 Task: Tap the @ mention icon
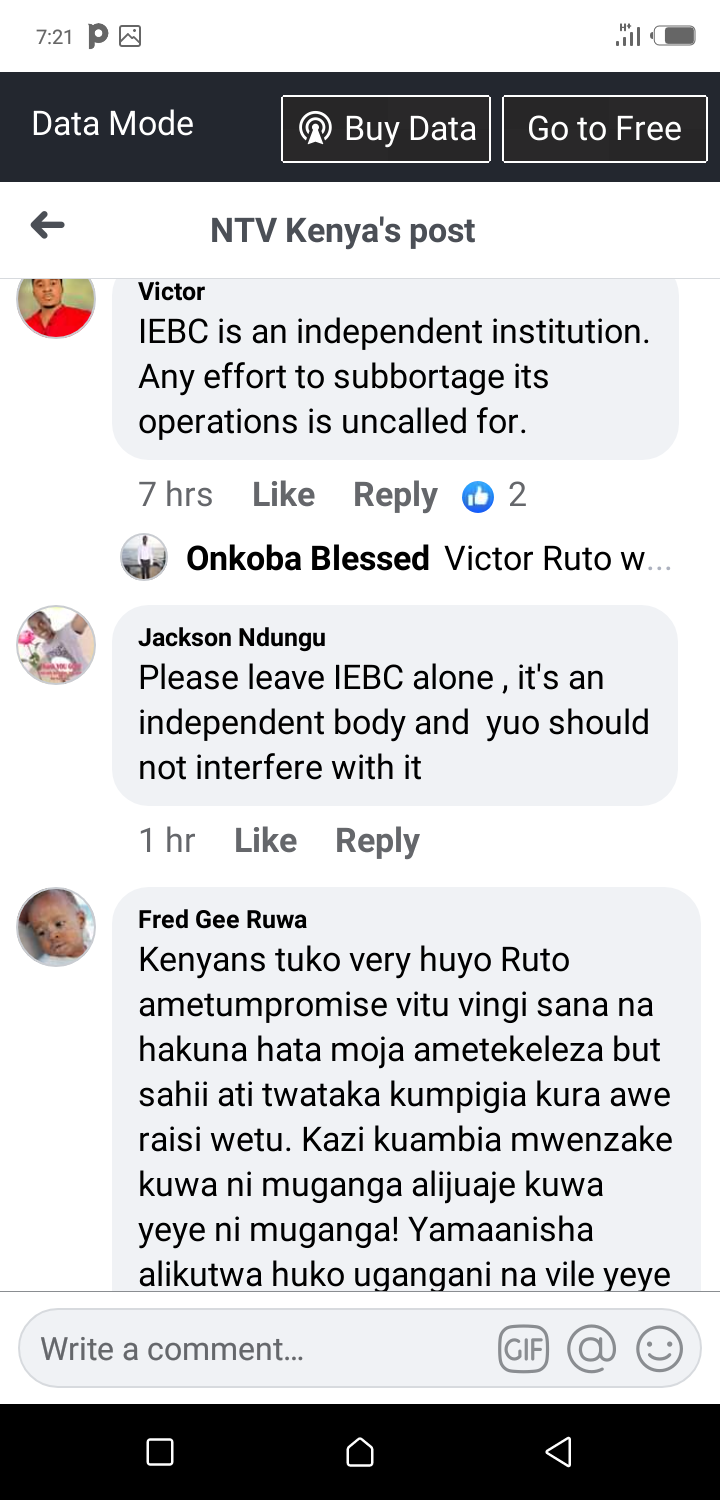pos(591,1350)
